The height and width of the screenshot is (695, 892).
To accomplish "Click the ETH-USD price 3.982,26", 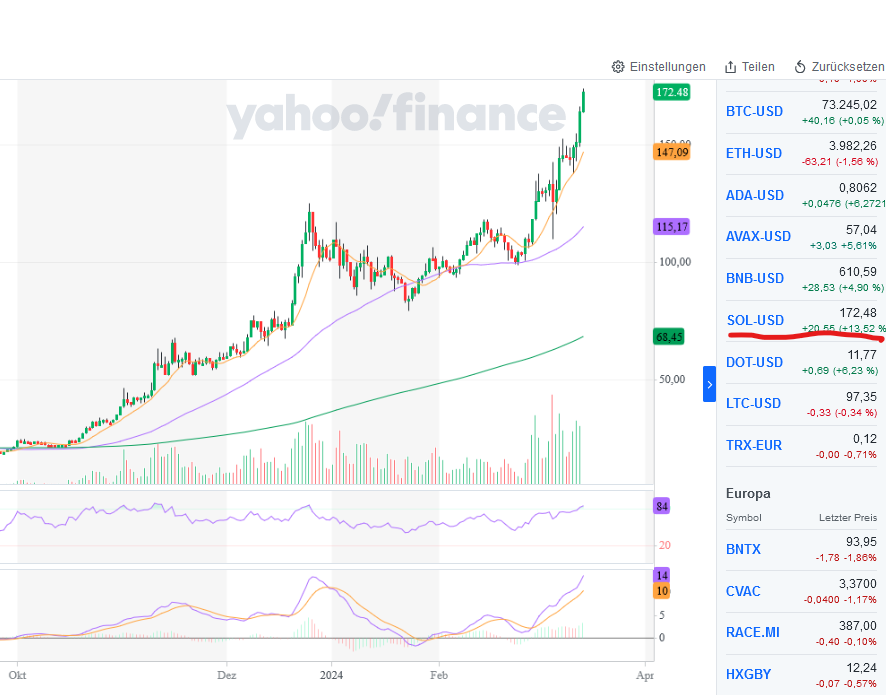I will click(853, 146).
